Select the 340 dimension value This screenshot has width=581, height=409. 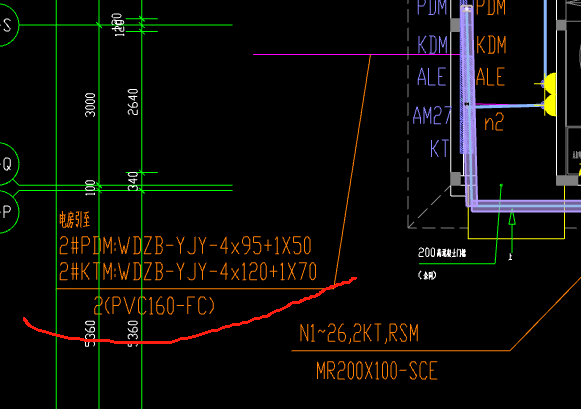click(x=133, y=181)
